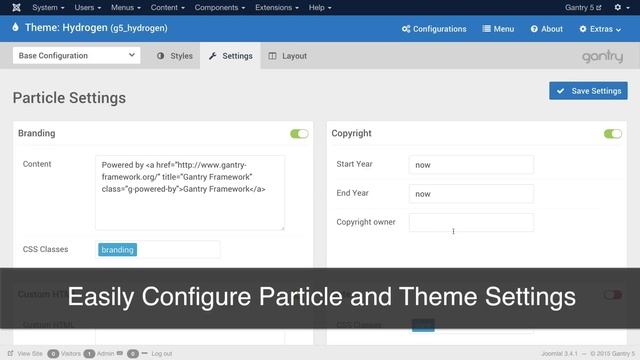Switch to the Layout tab
The width and height of the screenshot is (640, 360).
(287, 56)
